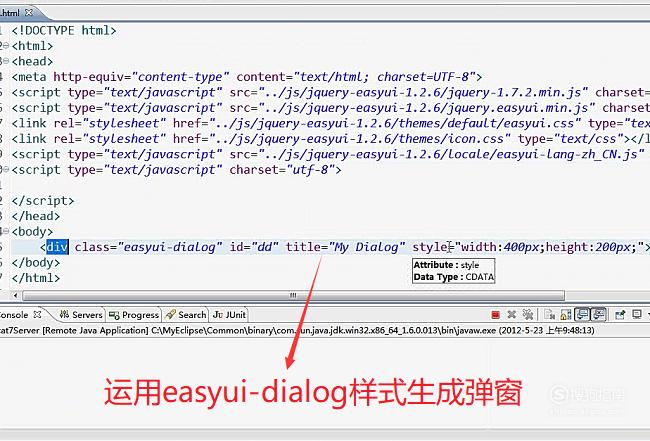This screenshot has height=441, width=650.
Task: Toggle Scroll Lock in console toolbar
Action: [x=566, y=315]
